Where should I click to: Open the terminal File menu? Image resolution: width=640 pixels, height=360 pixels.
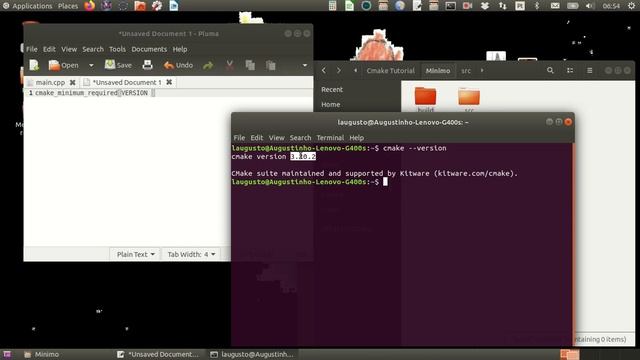click(x=239, y=138)
